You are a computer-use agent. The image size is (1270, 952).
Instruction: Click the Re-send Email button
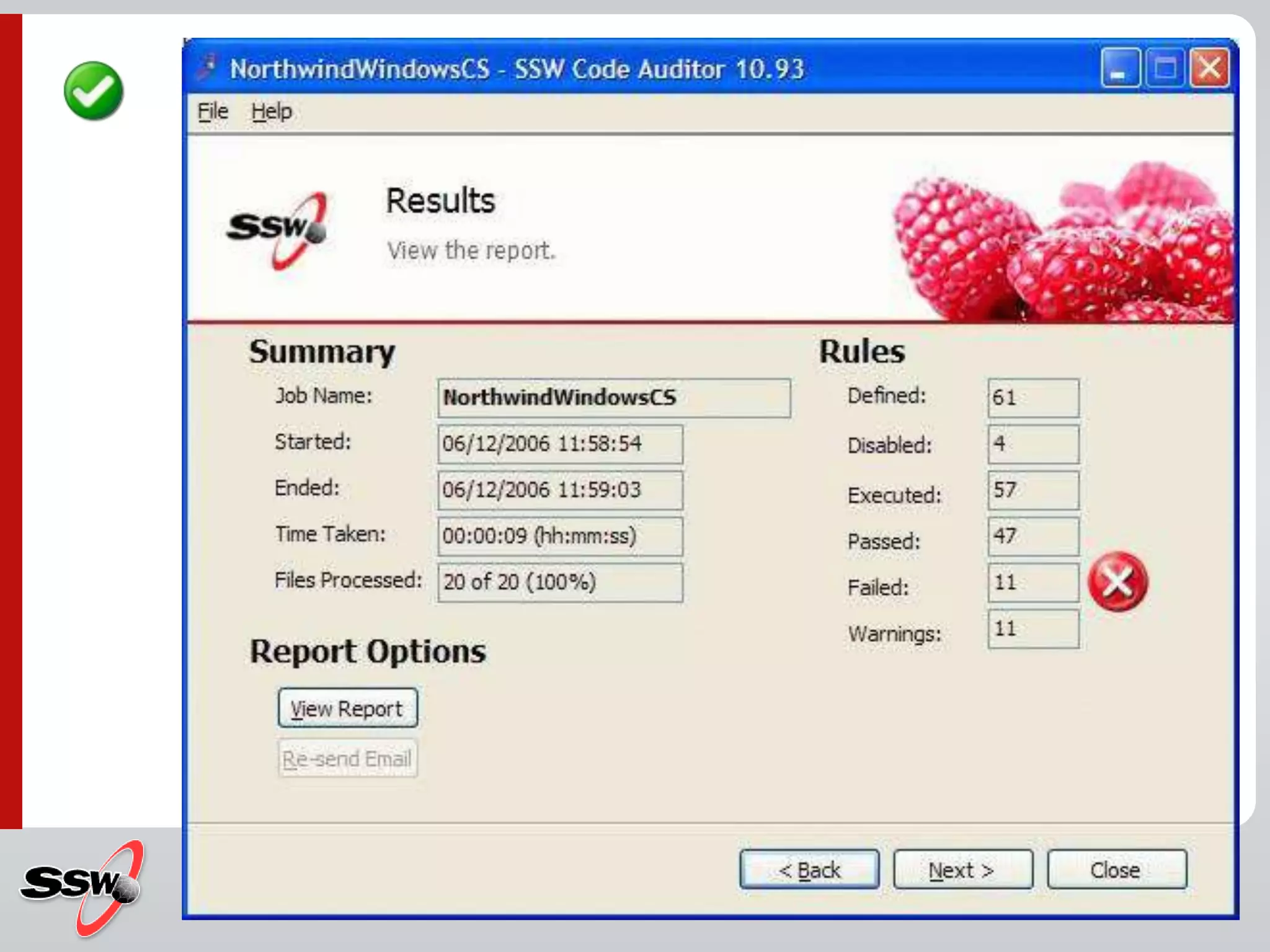tap(347, 758)
